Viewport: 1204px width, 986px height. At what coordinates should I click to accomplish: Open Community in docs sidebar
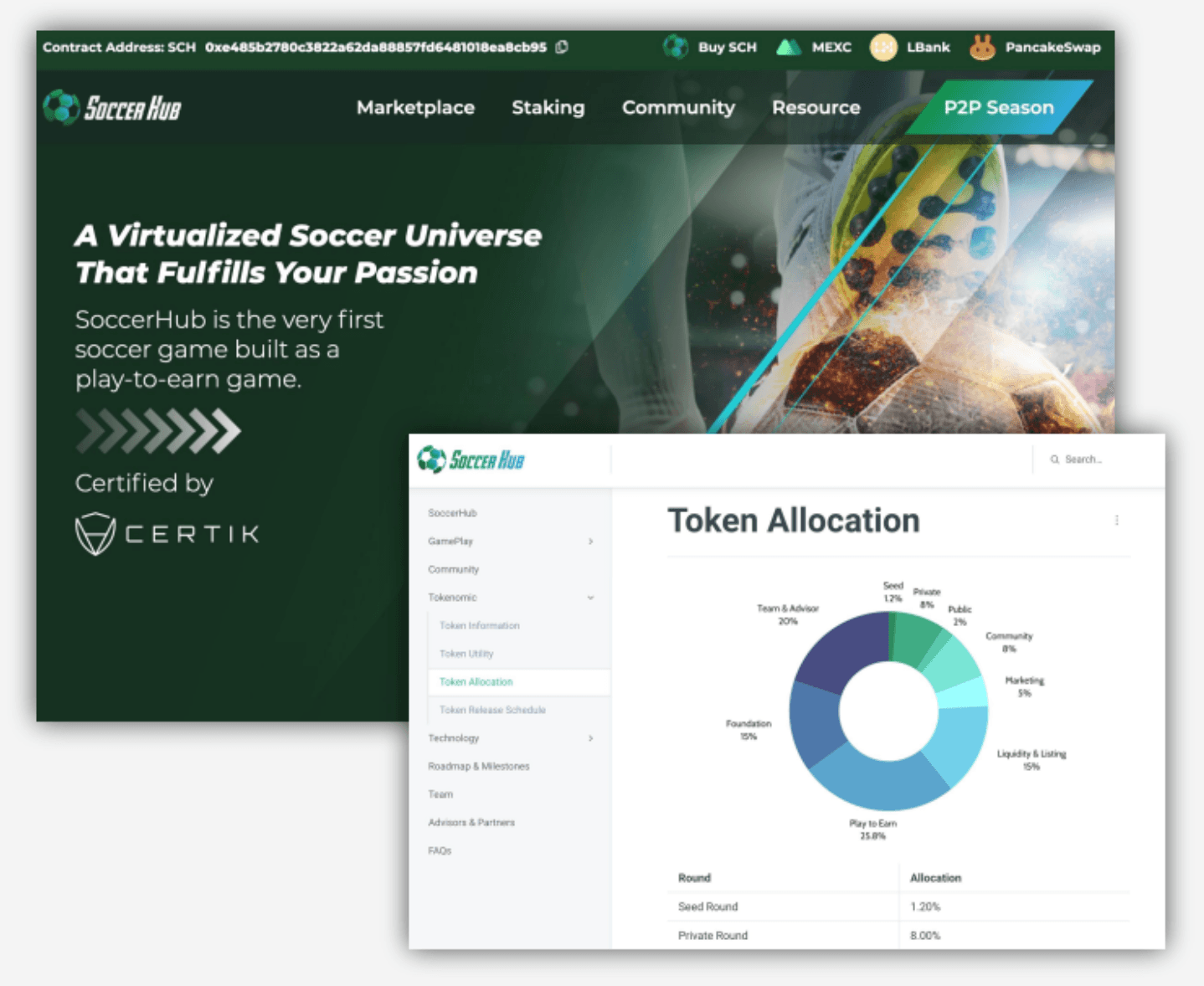point(453,569)
